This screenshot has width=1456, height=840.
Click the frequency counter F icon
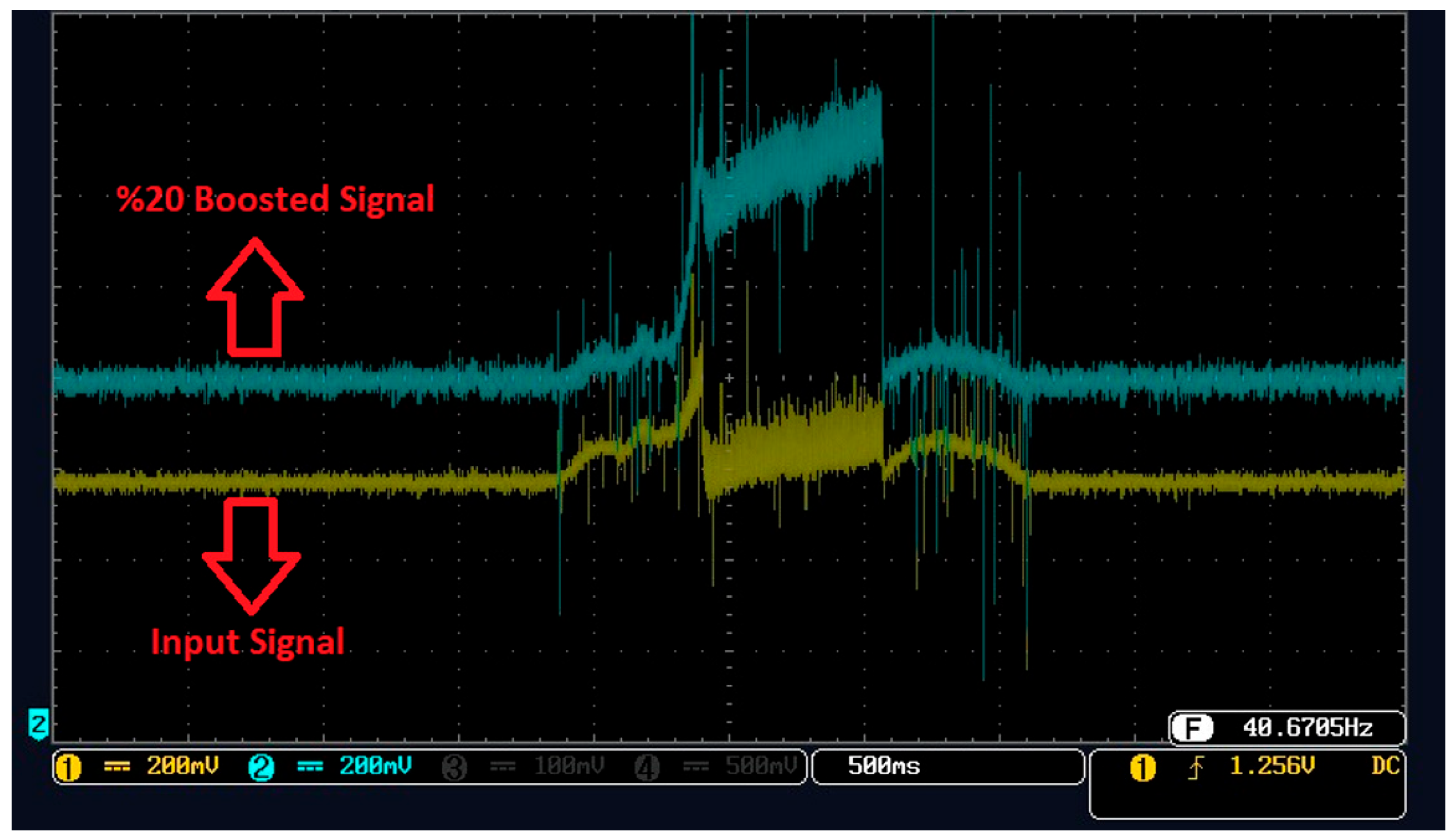(x=1193, y=728)
